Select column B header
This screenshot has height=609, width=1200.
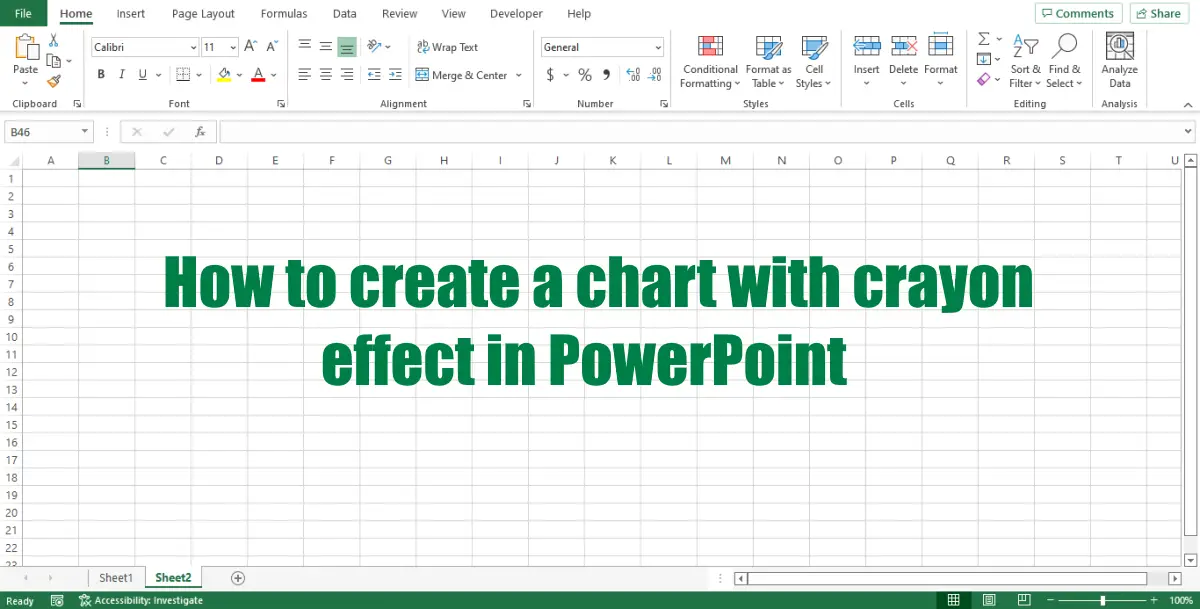coord(106,160)
